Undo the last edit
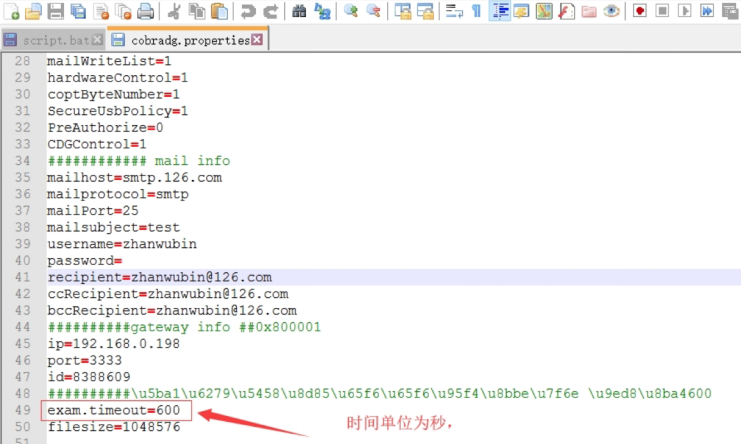Viewport: 742px width, 444px height. click(x=247, y=12)
